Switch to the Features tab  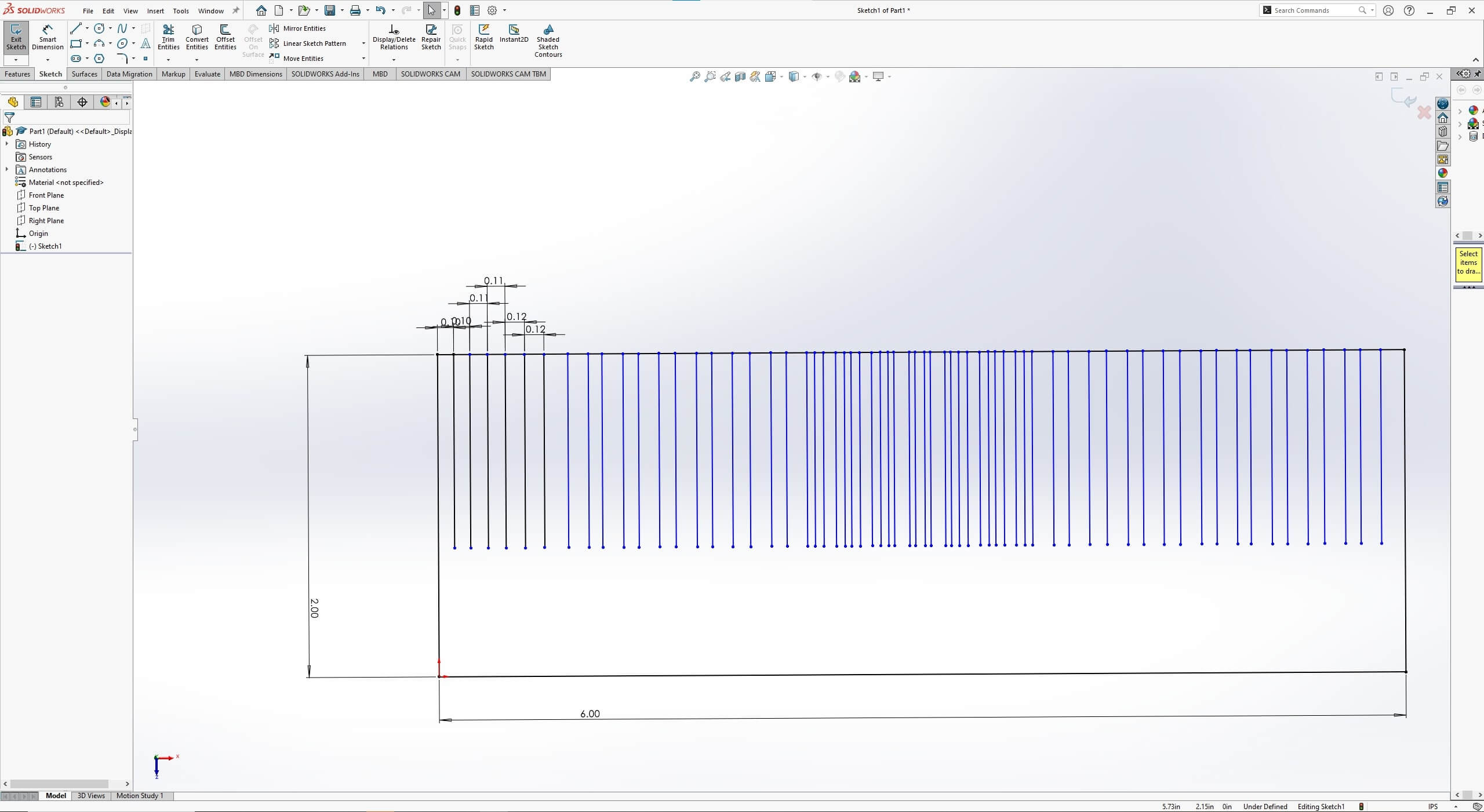point(17,74)
